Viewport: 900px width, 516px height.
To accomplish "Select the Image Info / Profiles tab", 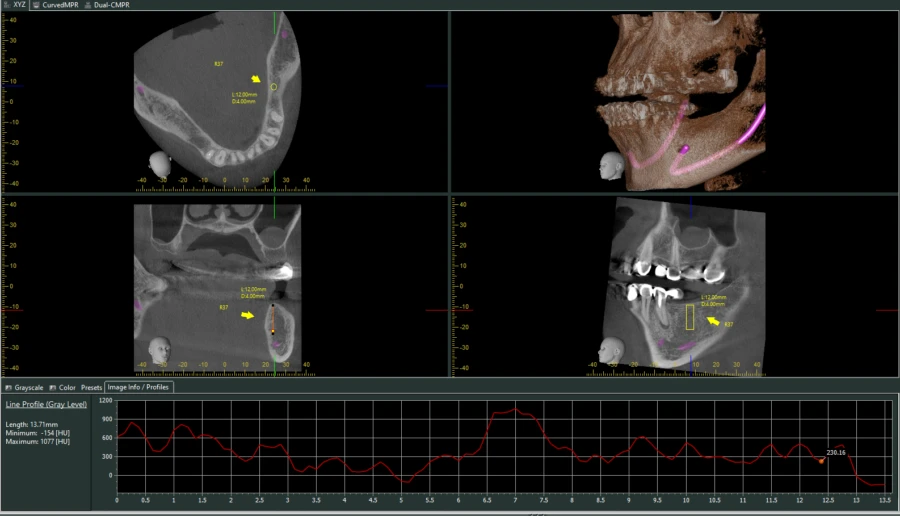I will pyautogui.click(x=139, y=387).
